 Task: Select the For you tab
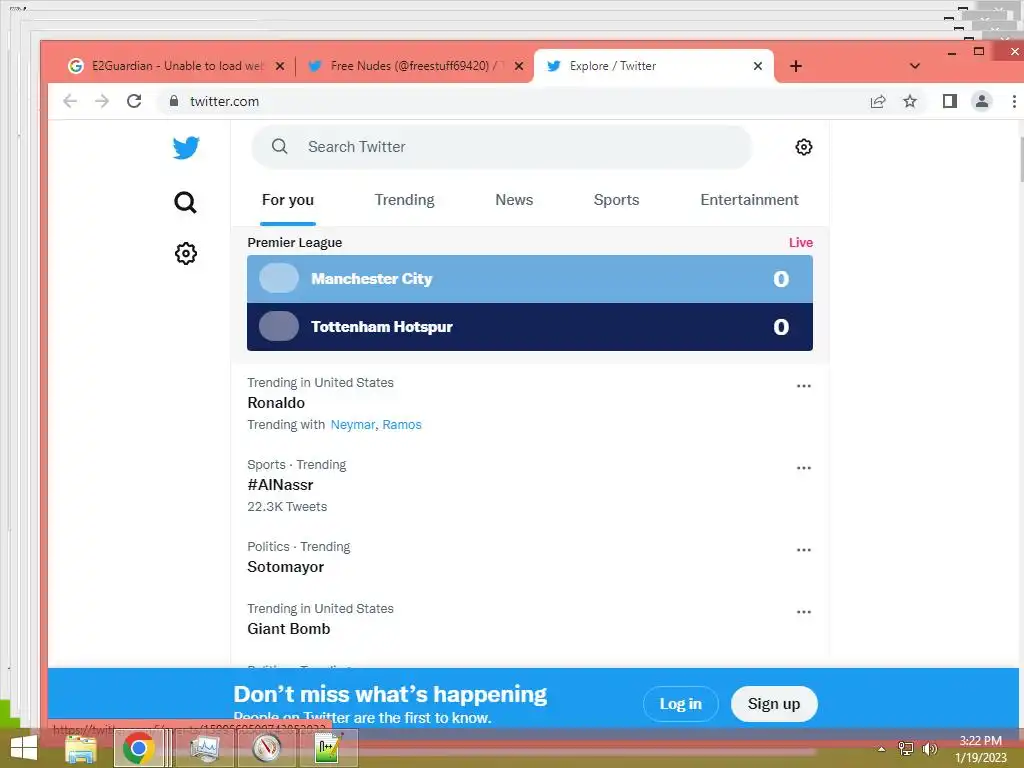tap(287, 200)
